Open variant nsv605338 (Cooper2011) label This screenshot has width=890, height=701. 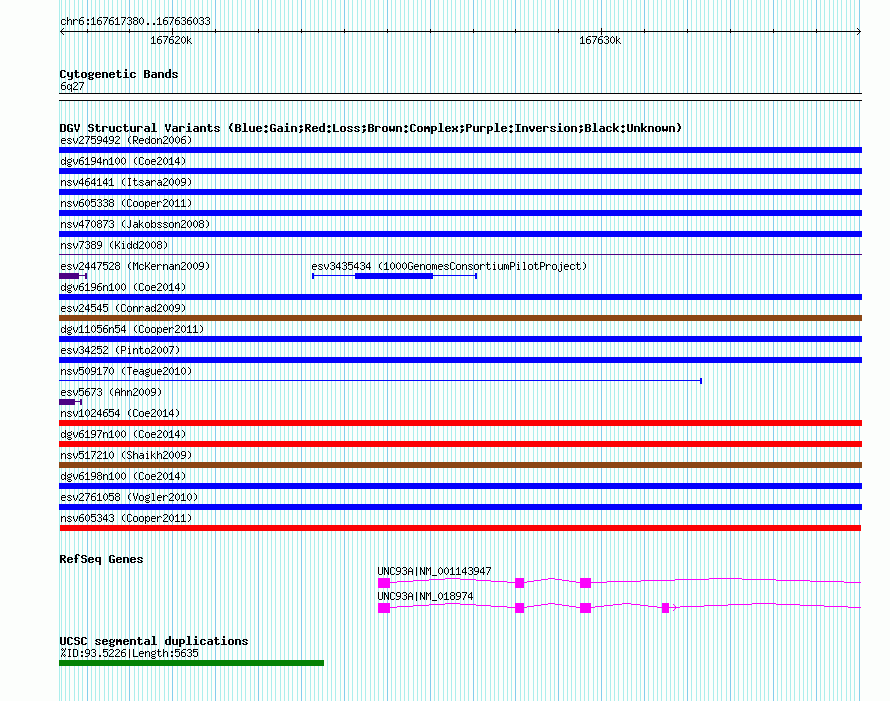126,203
